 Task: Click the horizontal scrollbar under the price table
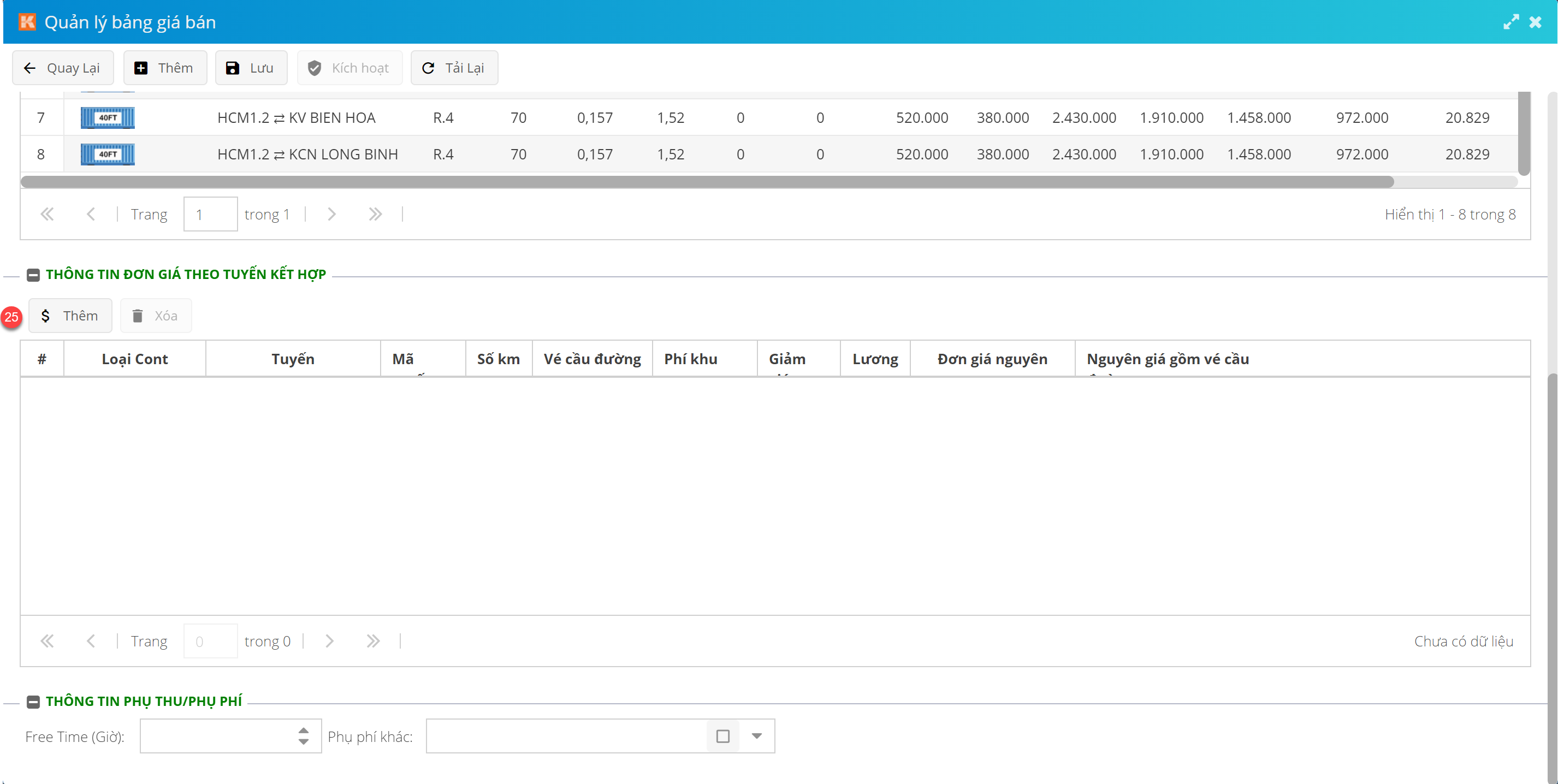tap(707, 182)
